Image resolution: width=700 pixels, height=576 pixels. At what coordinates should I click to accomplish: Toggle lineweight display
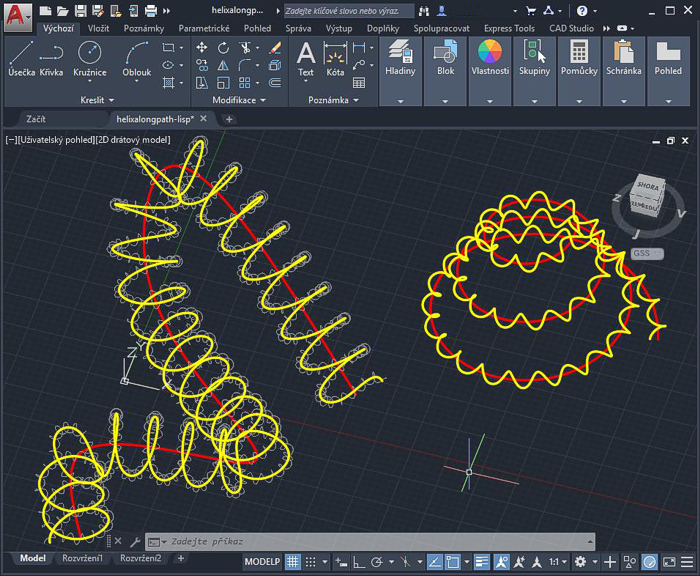click(x=481, y=562)
